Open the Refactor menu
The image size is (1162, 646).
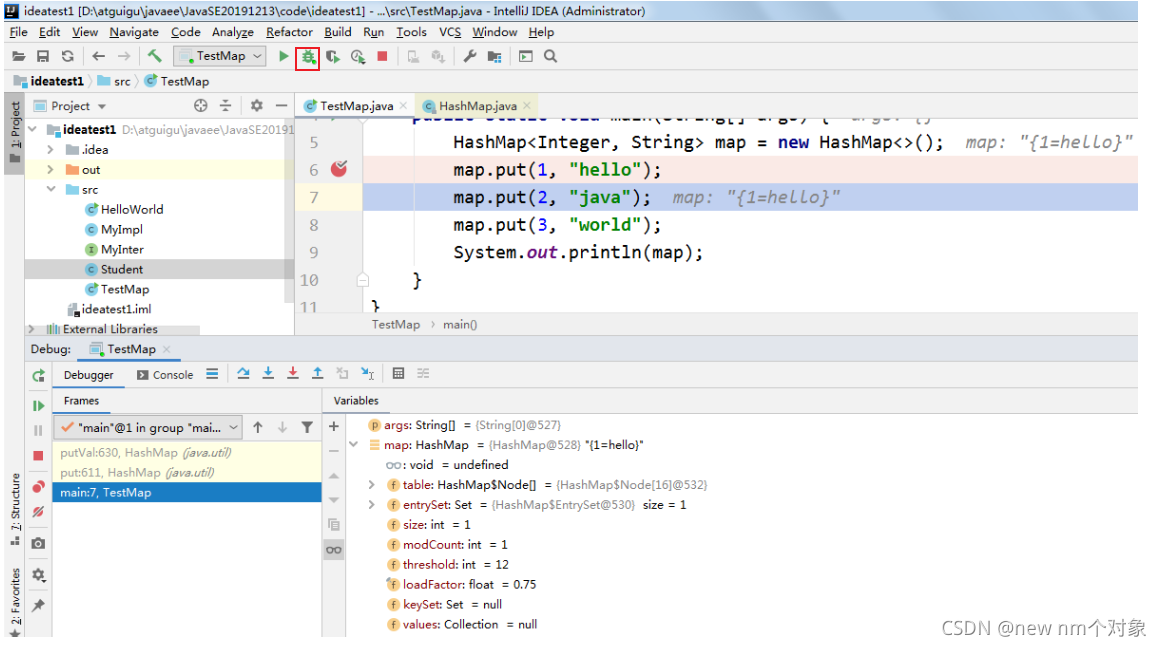pos(289,32)
